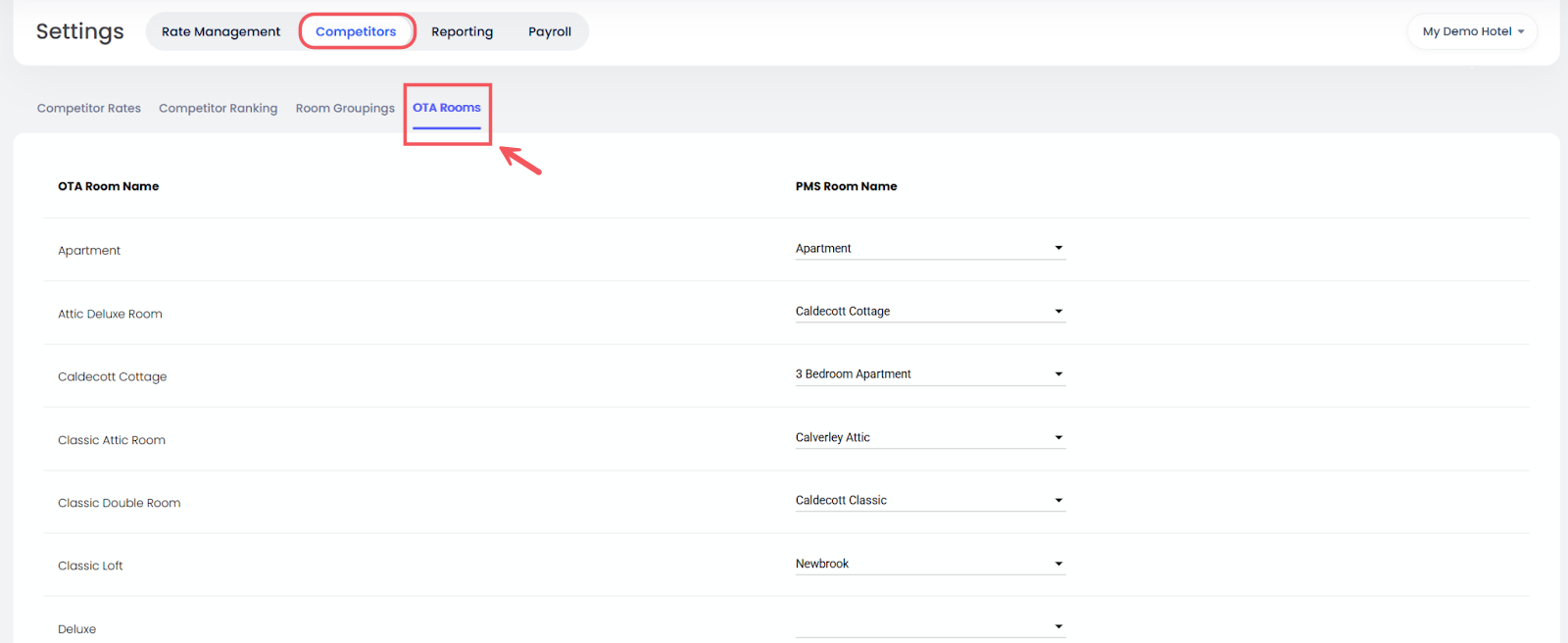Click the Classic Loft OTA room name
Viewport: 1568px width, 643px height.
tap(90, 566)
